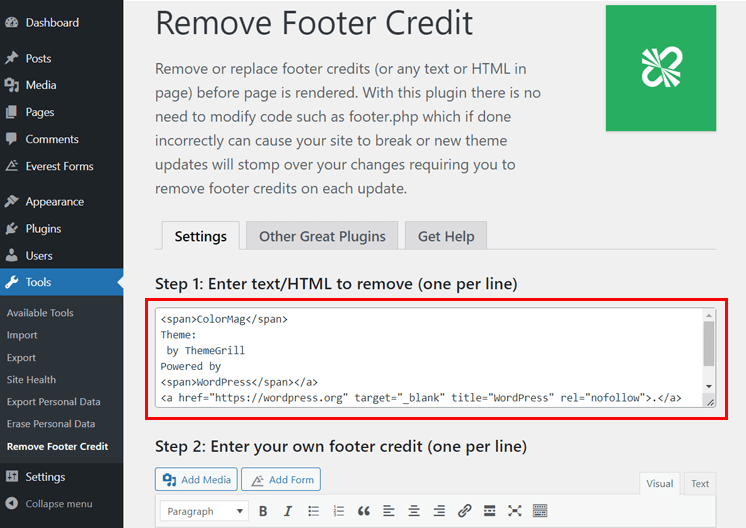Click Add Media button

point(196,479)
